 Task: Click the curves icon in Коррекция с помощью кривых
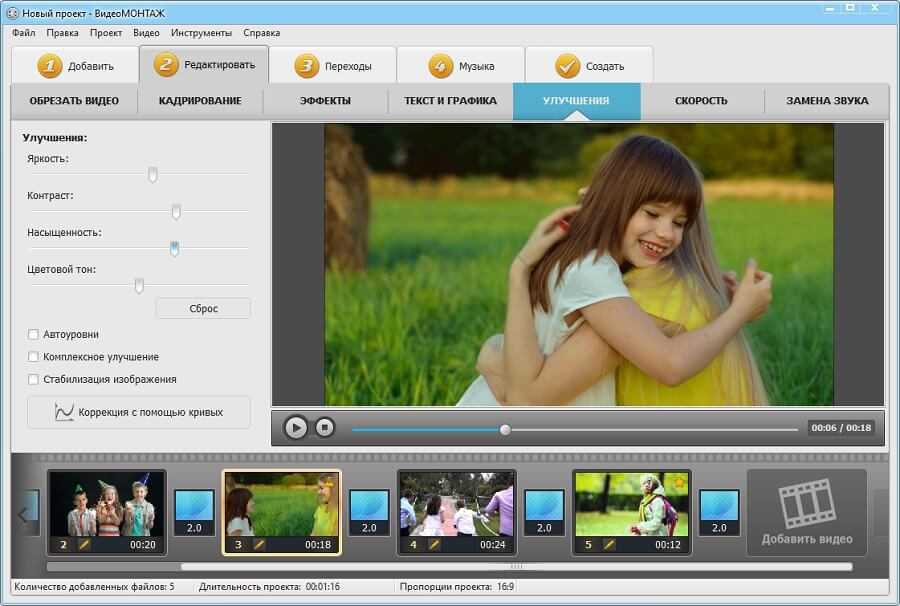click(64, 412)
